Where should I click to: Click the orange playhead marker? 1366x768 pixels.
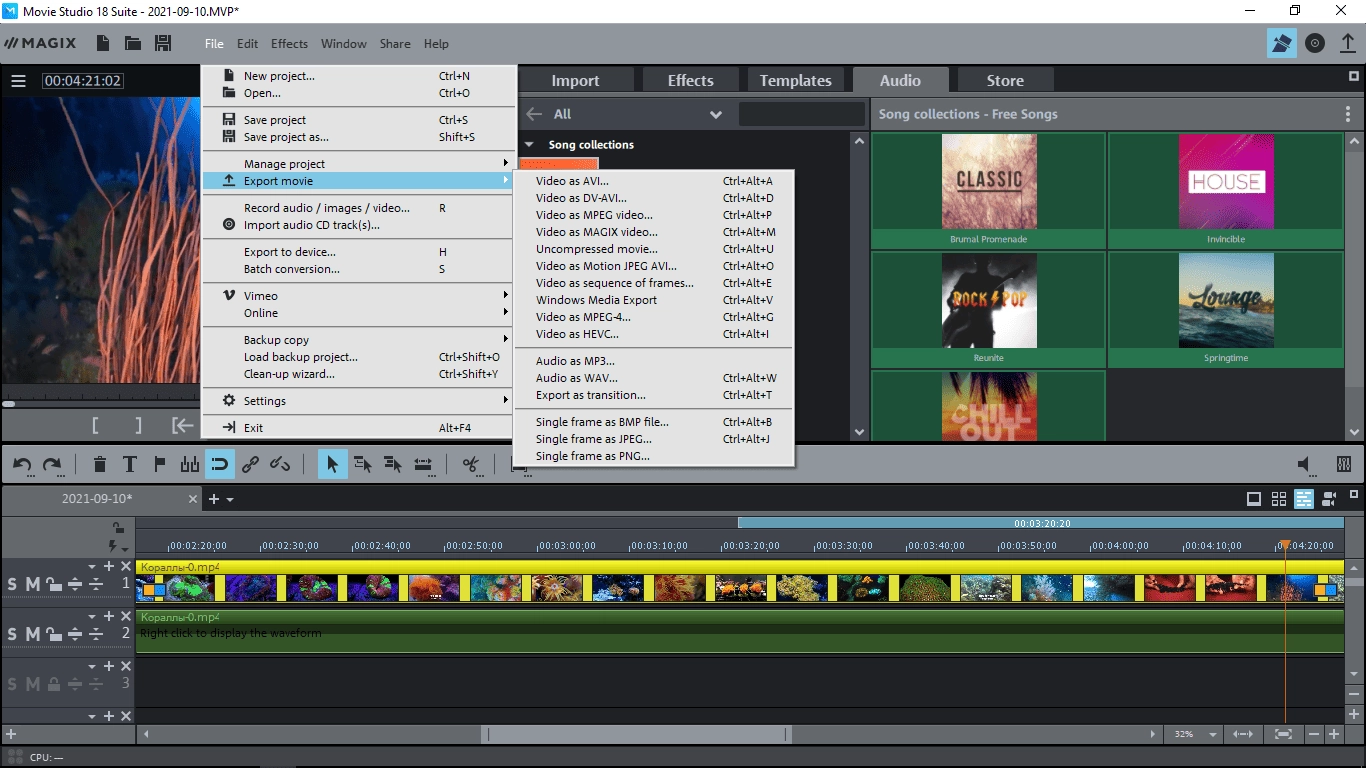pos(1285,545)
